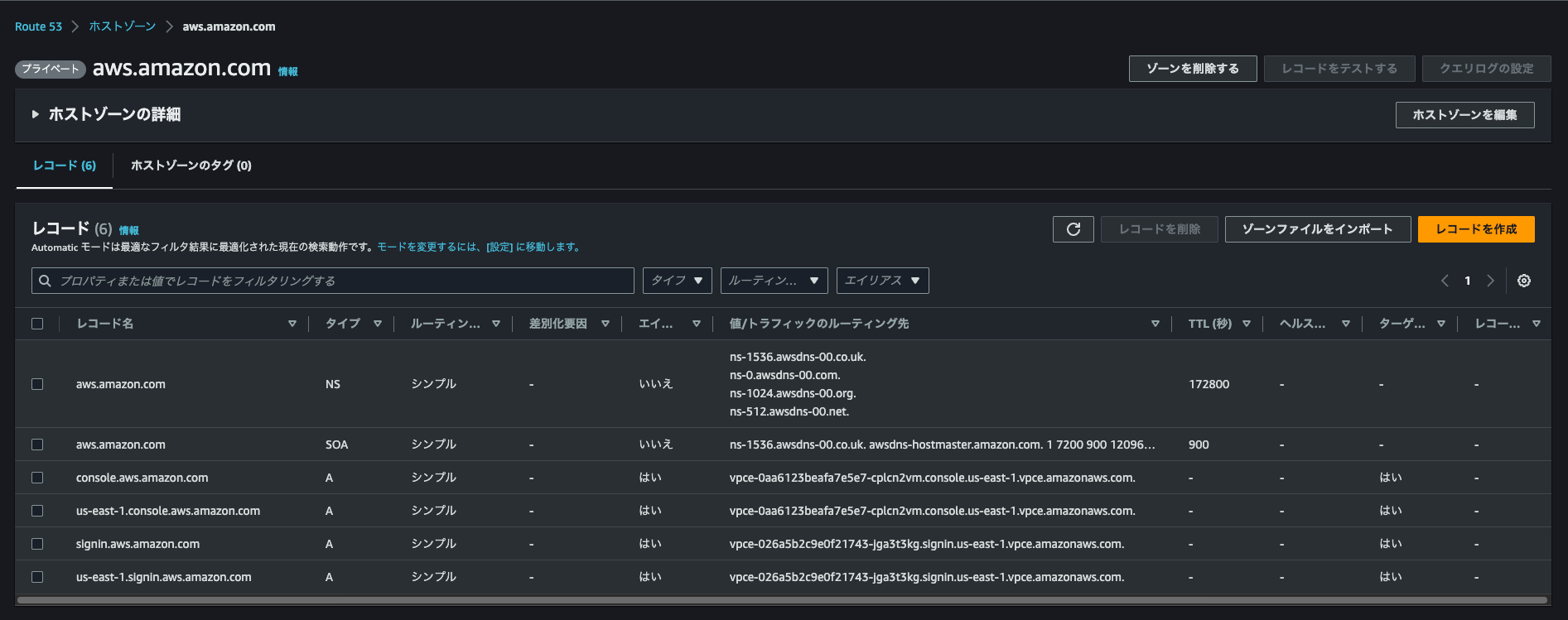Open the ルーティン filter dropdown
This screenshot has width=1568, height=620.
point(774,281)
